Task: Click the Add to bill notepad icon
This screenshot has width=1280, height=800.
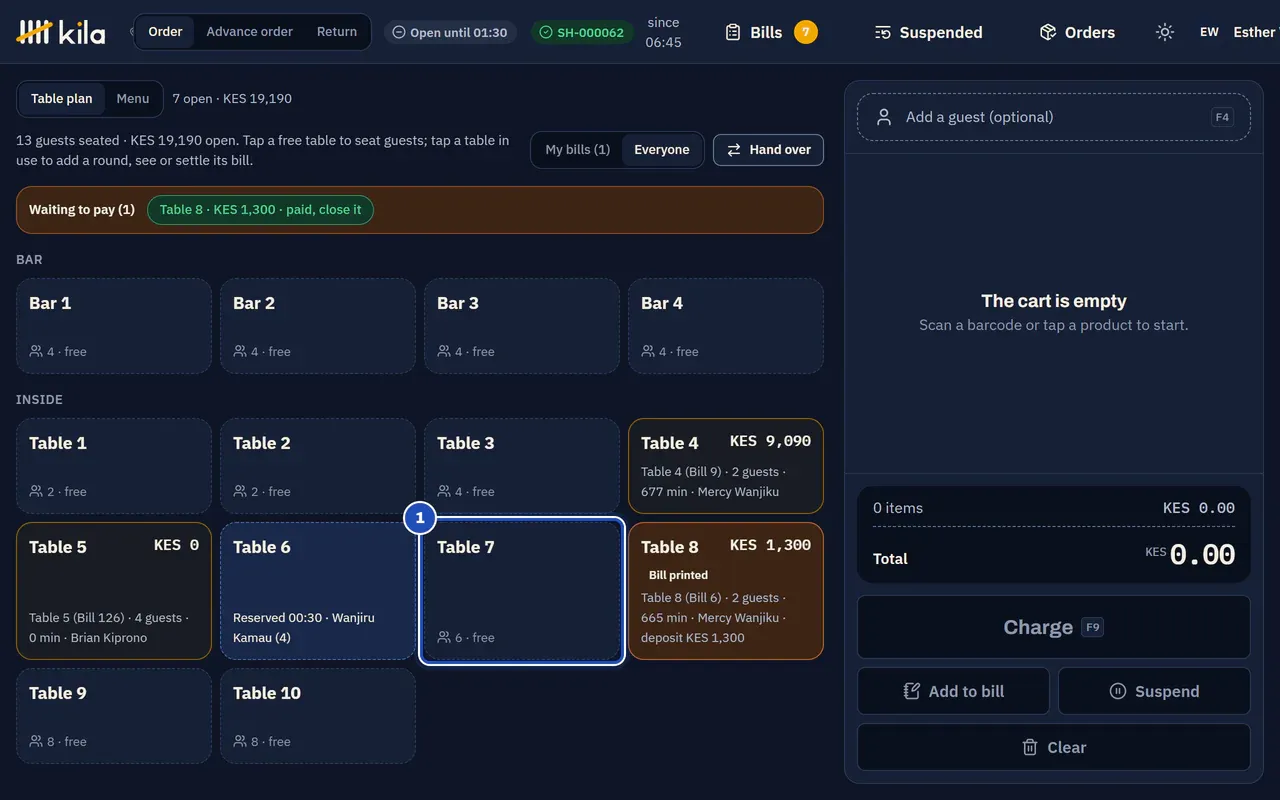Action: point(912,691)
